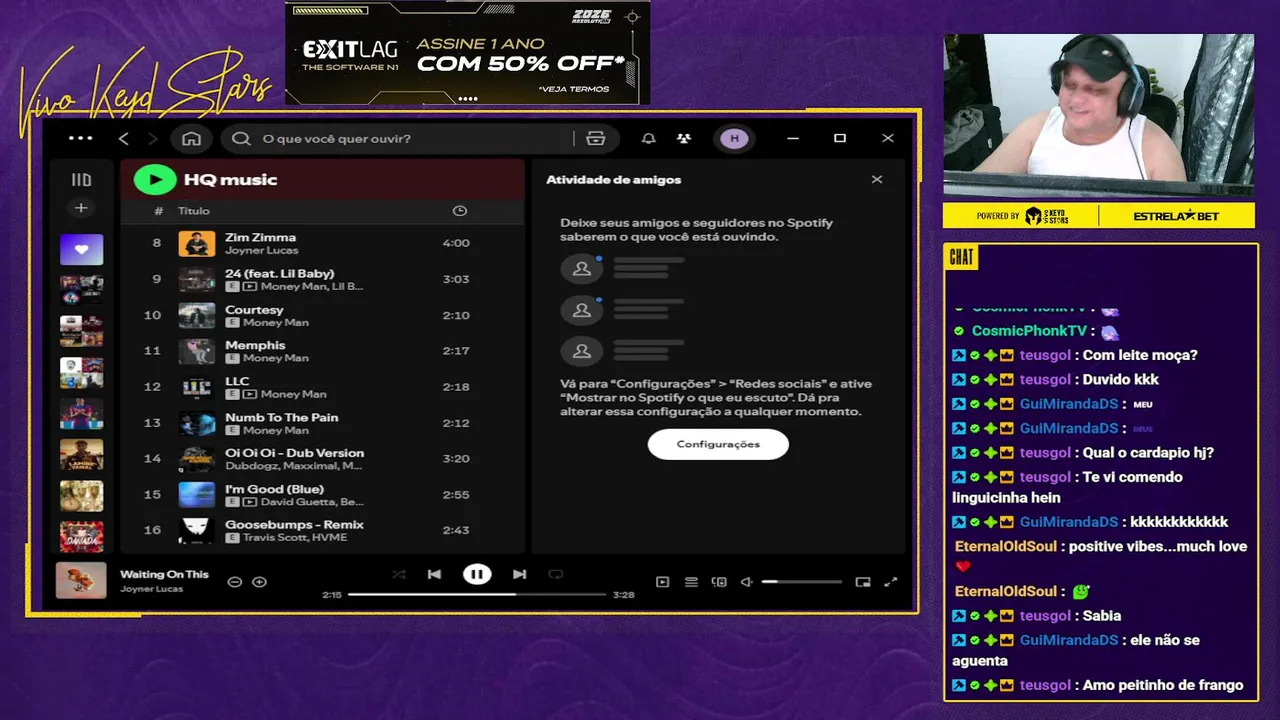The image size is (1280, 720).
Task: Seek on the song progress bar
Action: (x=477, y=594)
